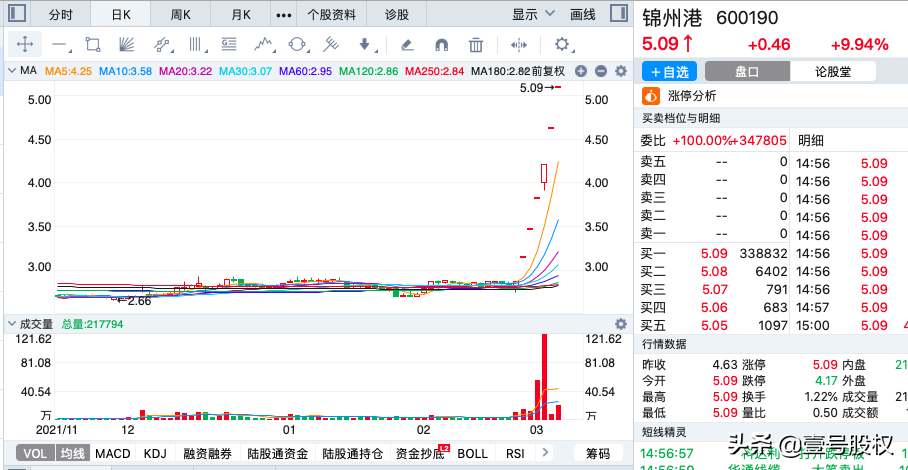
Task: Click the plus icon in MA bar
Action: click(x=581, y=71)
